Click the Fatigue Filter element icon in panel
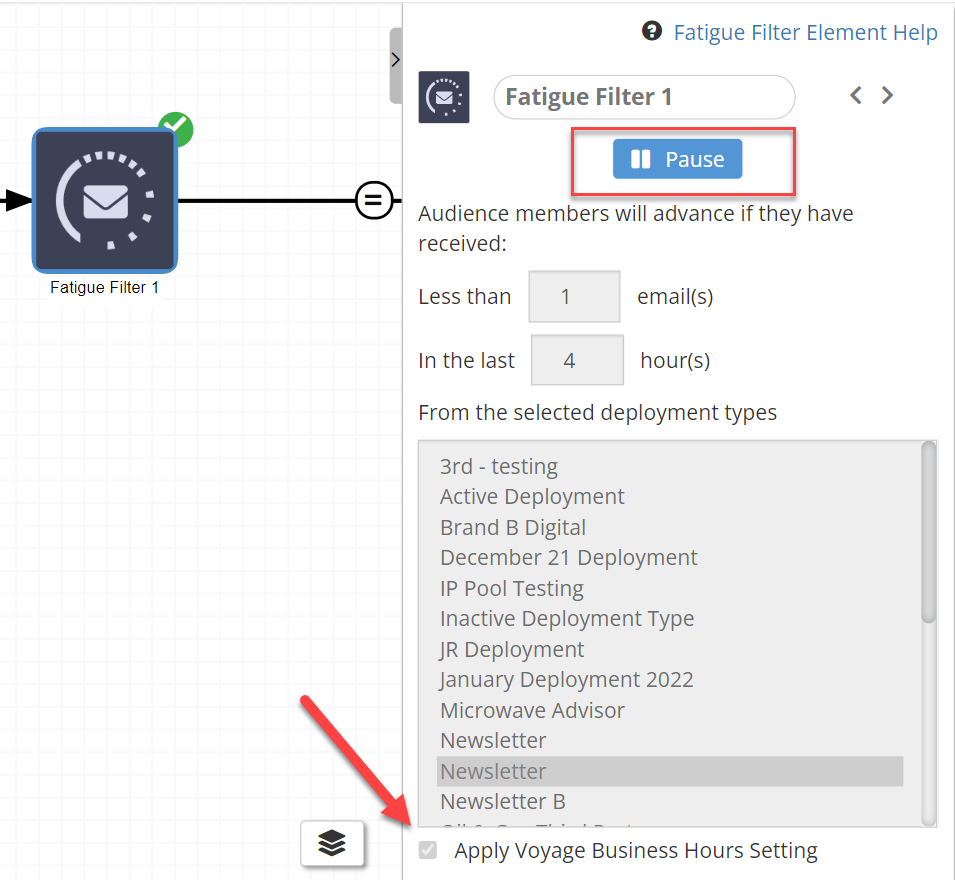Screen dimensions: 955x880 pos(444,97)
